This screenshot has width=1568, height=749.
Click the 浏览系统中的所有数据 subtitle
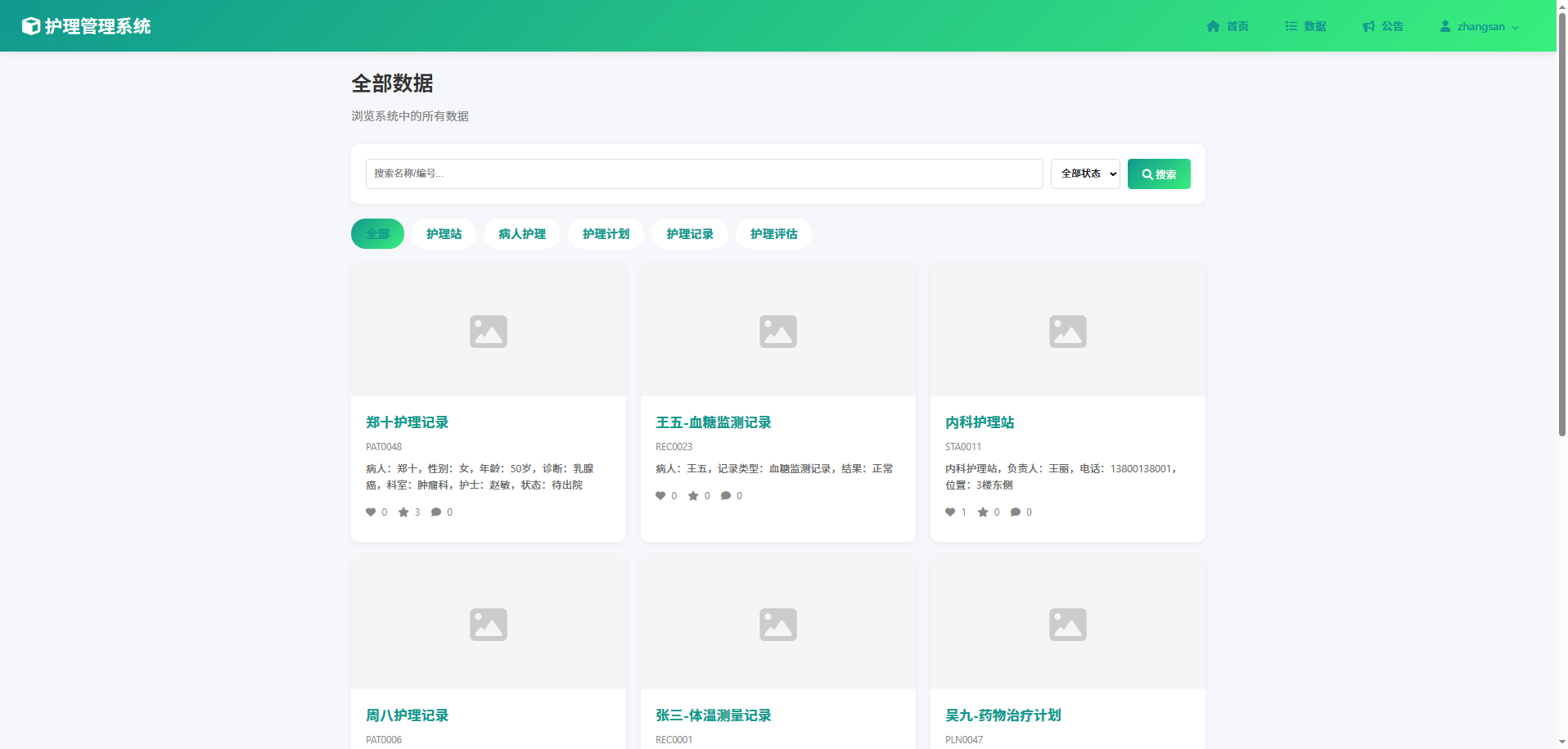410,116
